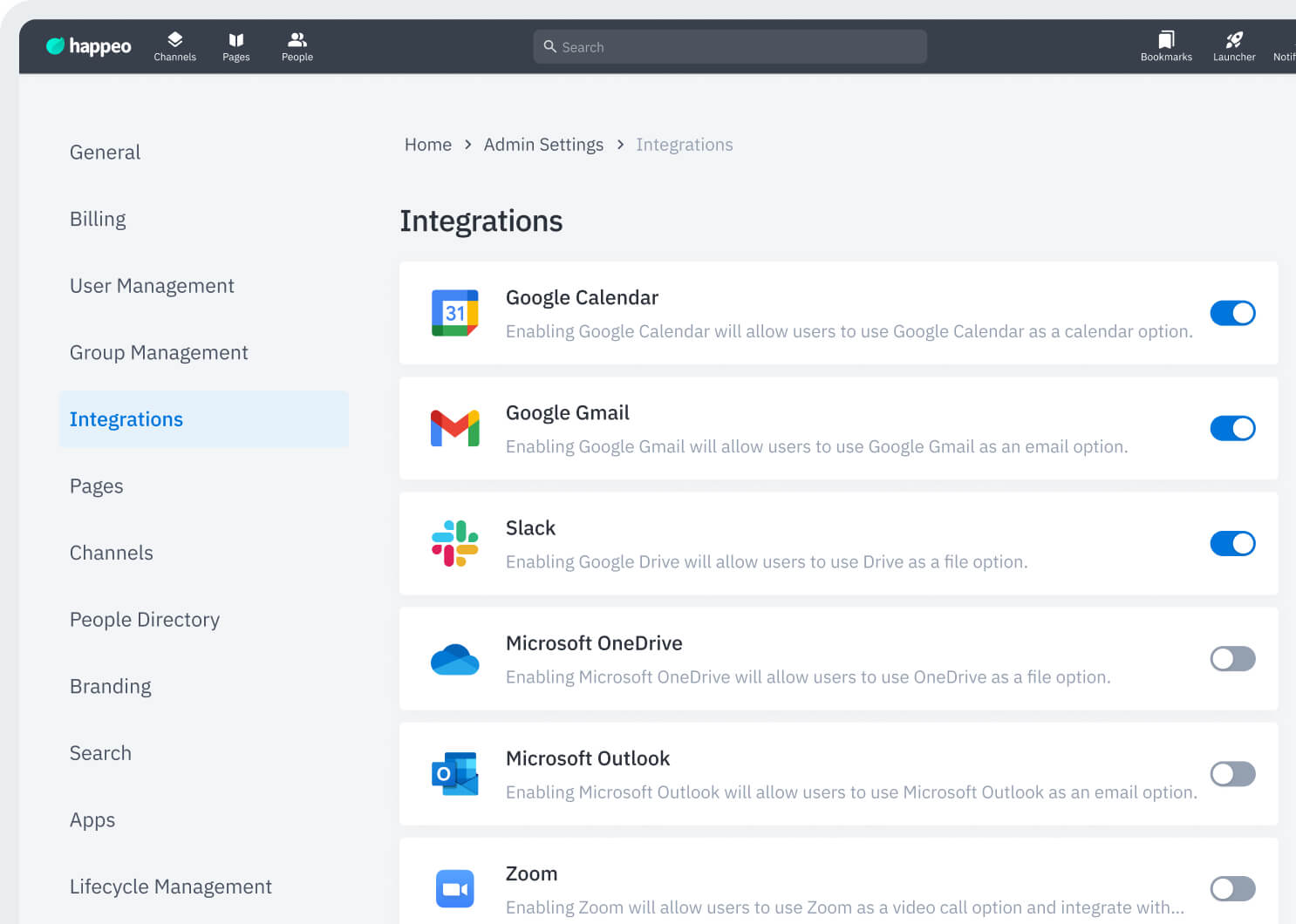
Task: Turn on the Zoom integration
Action: (x=1232, y=888)
